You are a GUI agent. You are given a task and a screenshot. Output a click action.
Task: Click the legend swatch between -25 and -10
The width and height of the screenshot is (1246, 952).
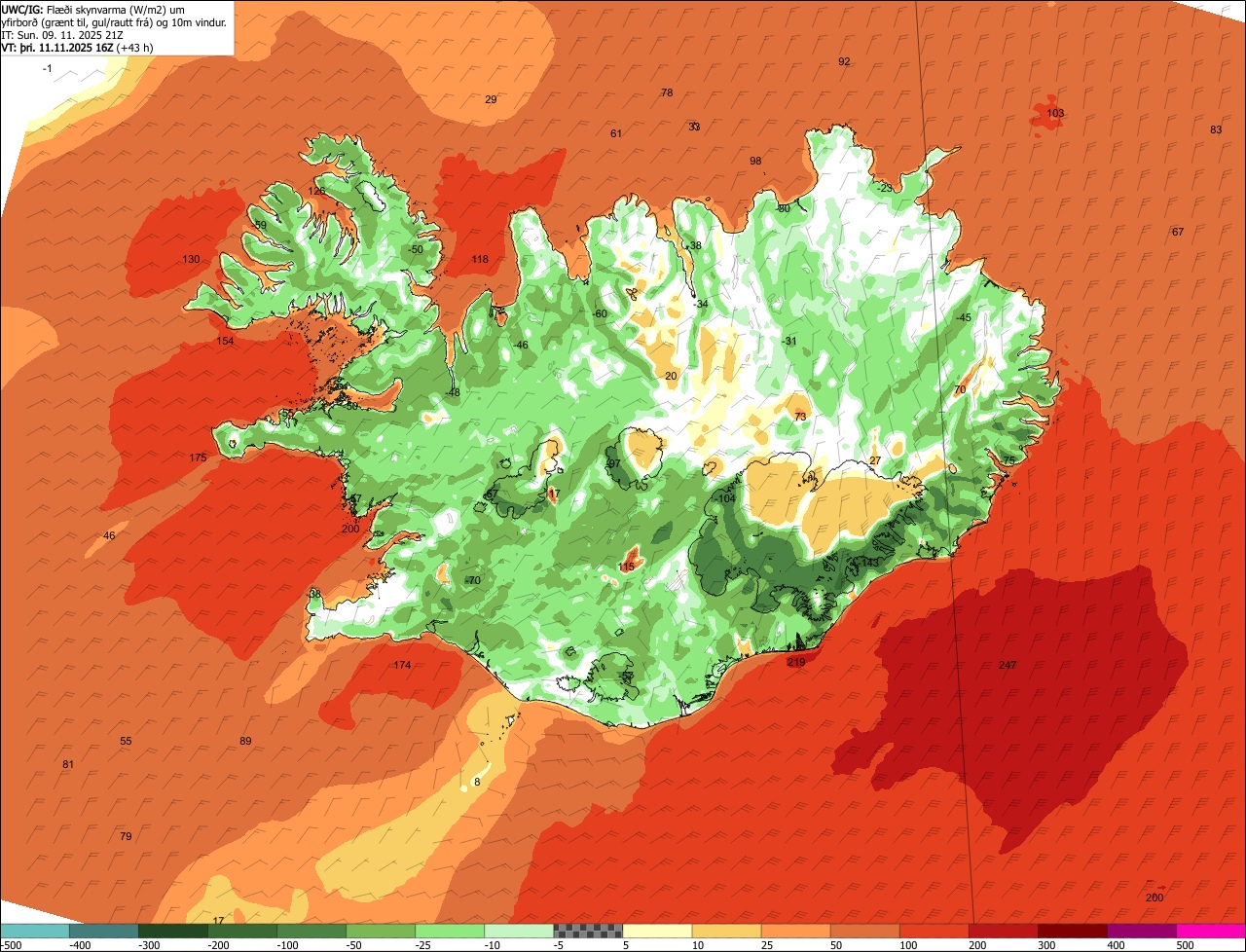[450, 931]
